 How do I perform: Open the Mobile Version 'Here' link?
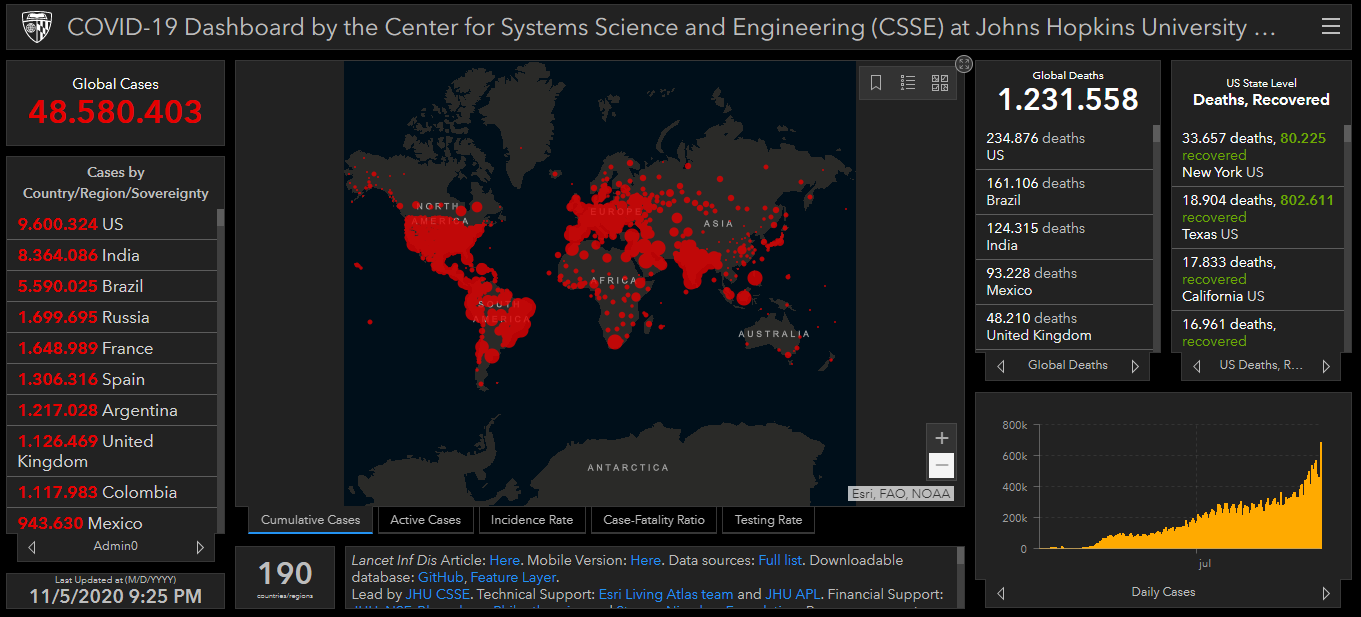click(x=645, y=560)
